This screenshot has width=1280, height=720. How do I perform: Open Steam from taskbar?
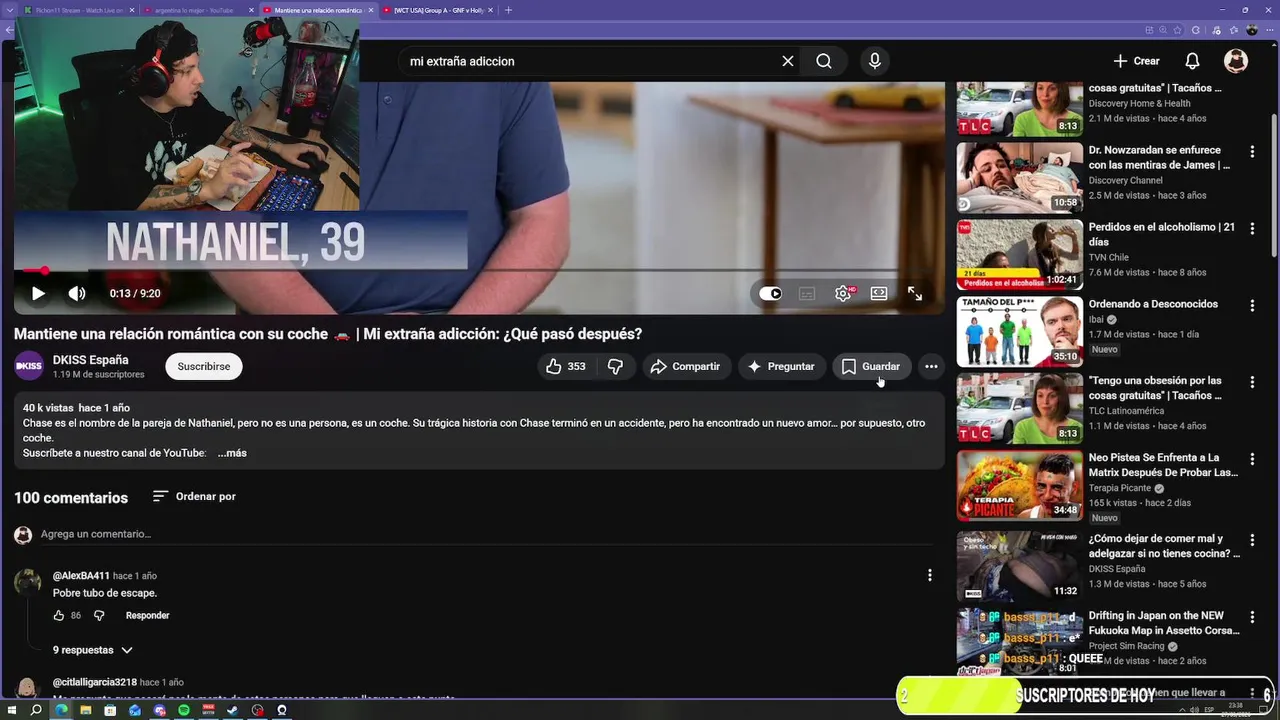(233, 710)
